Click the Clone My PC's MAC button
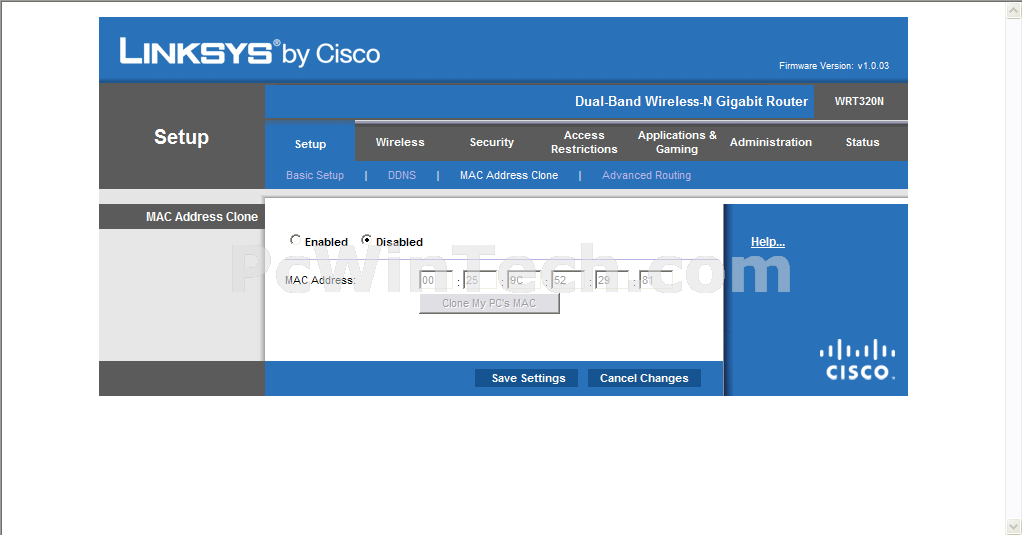 point(489,303)
